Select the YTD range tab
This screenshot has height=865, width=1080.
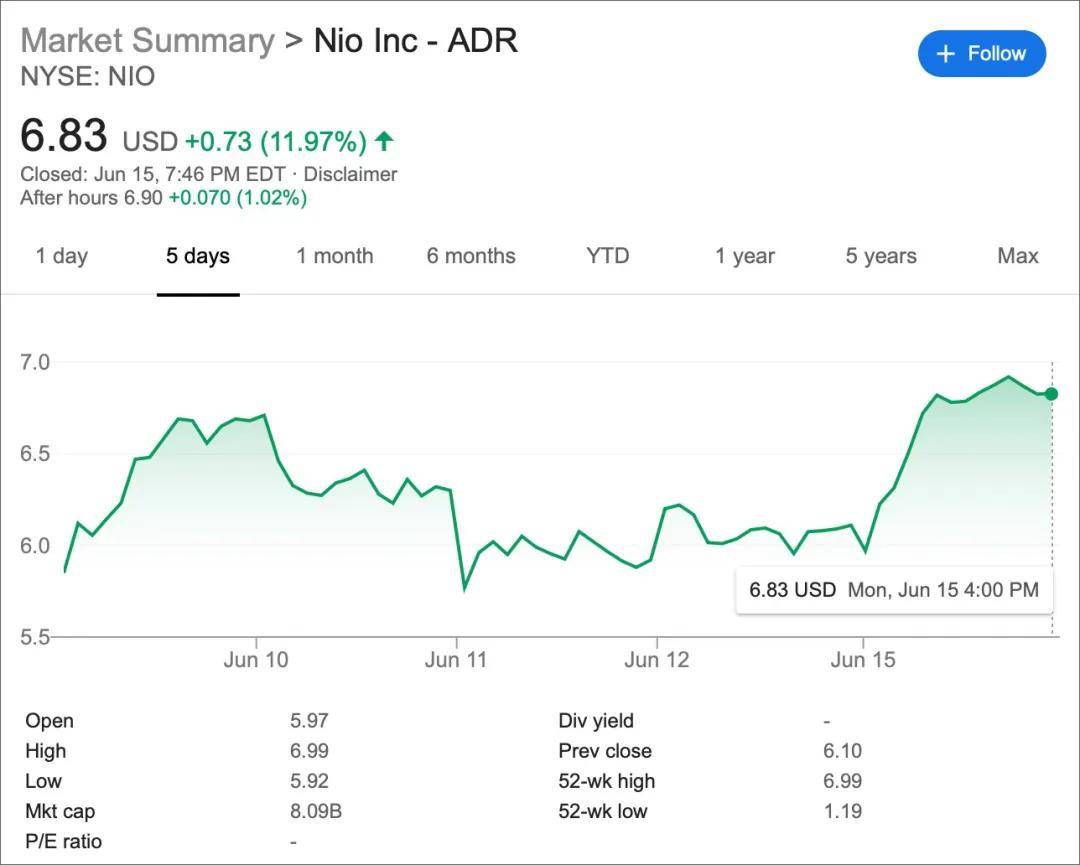point(608,256)
